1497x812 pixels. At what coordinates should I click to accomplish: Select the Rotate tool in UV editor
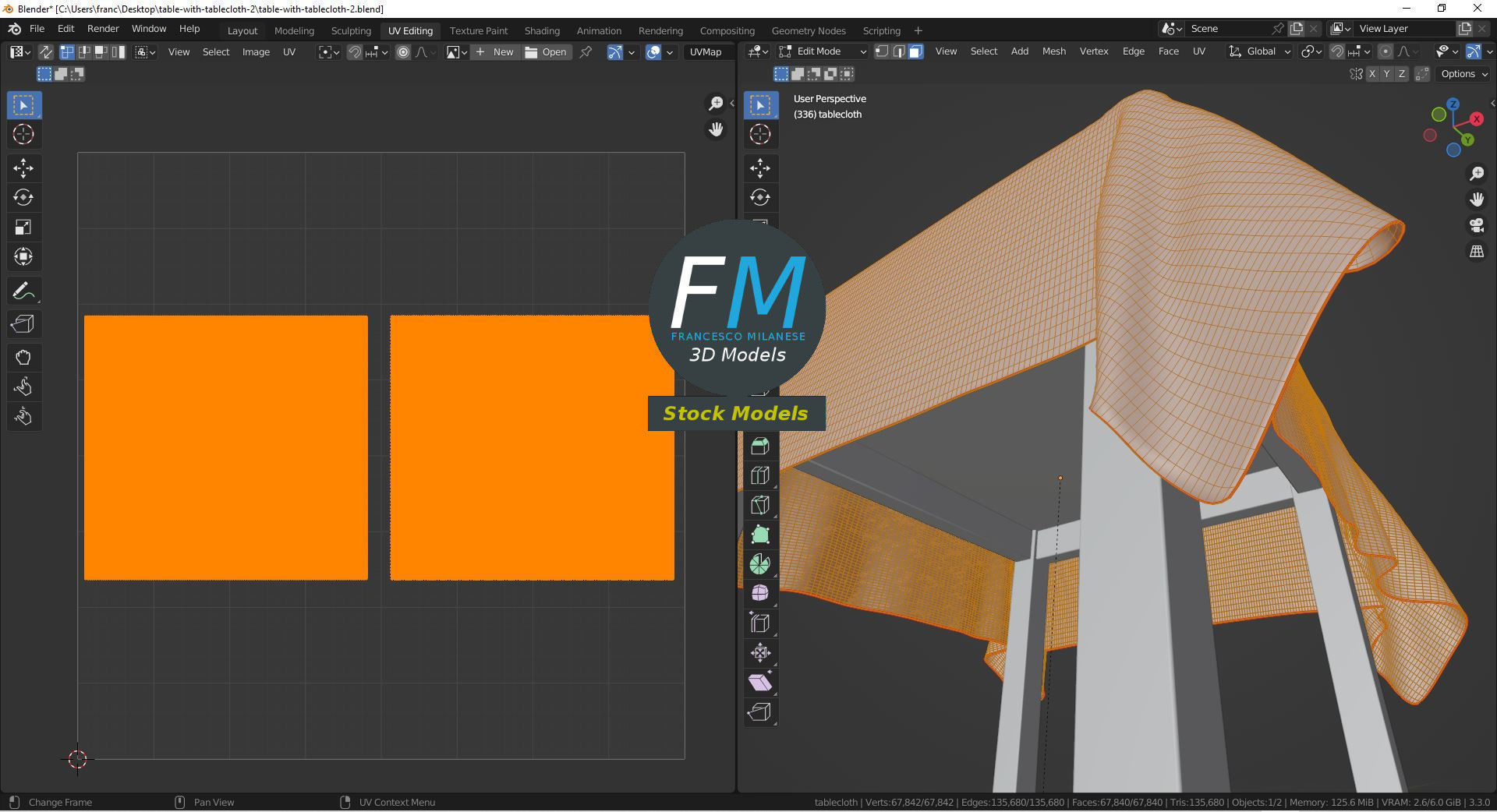23,198
